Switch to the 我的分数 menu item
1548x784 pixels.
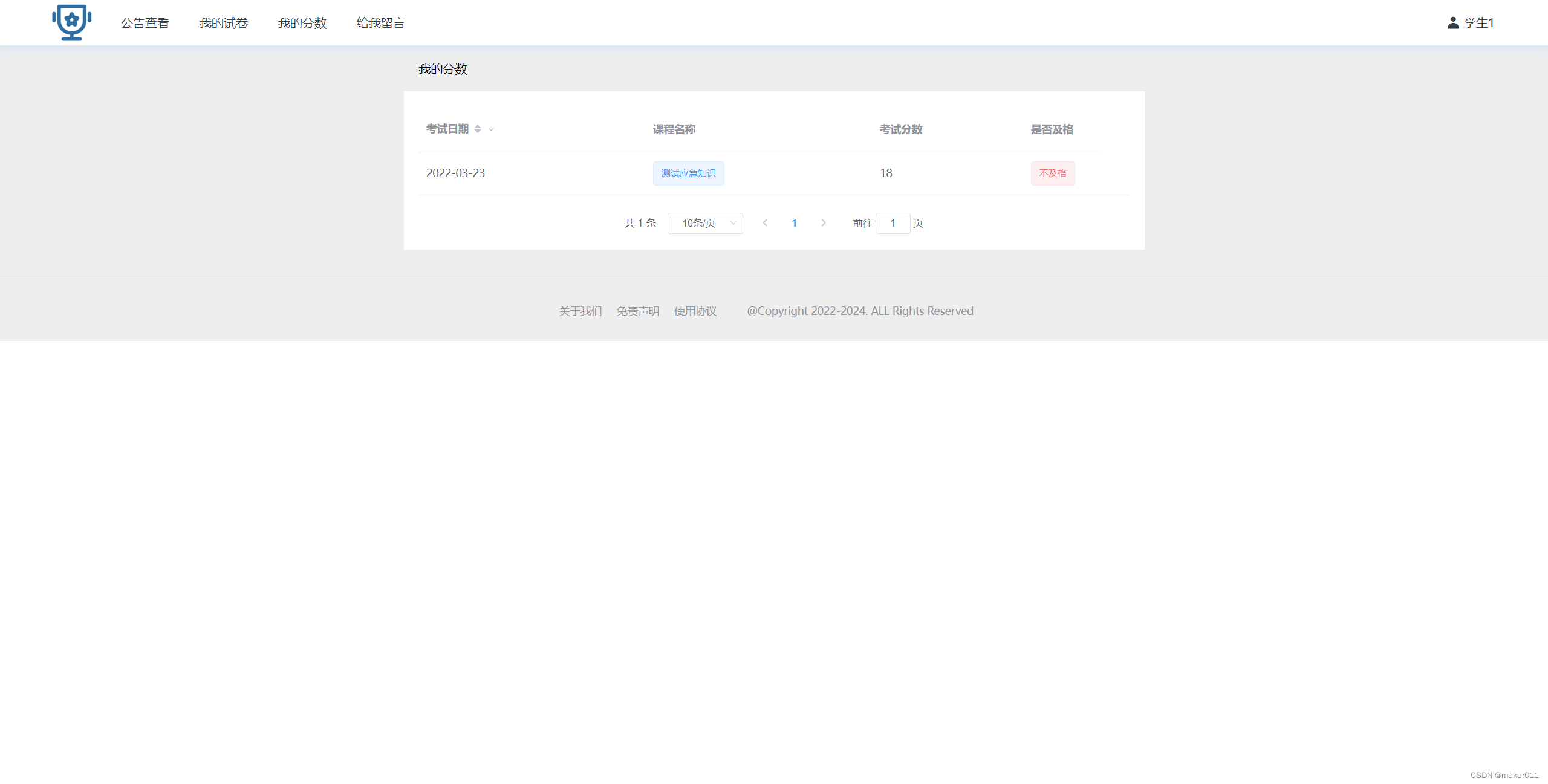[302, 23]
